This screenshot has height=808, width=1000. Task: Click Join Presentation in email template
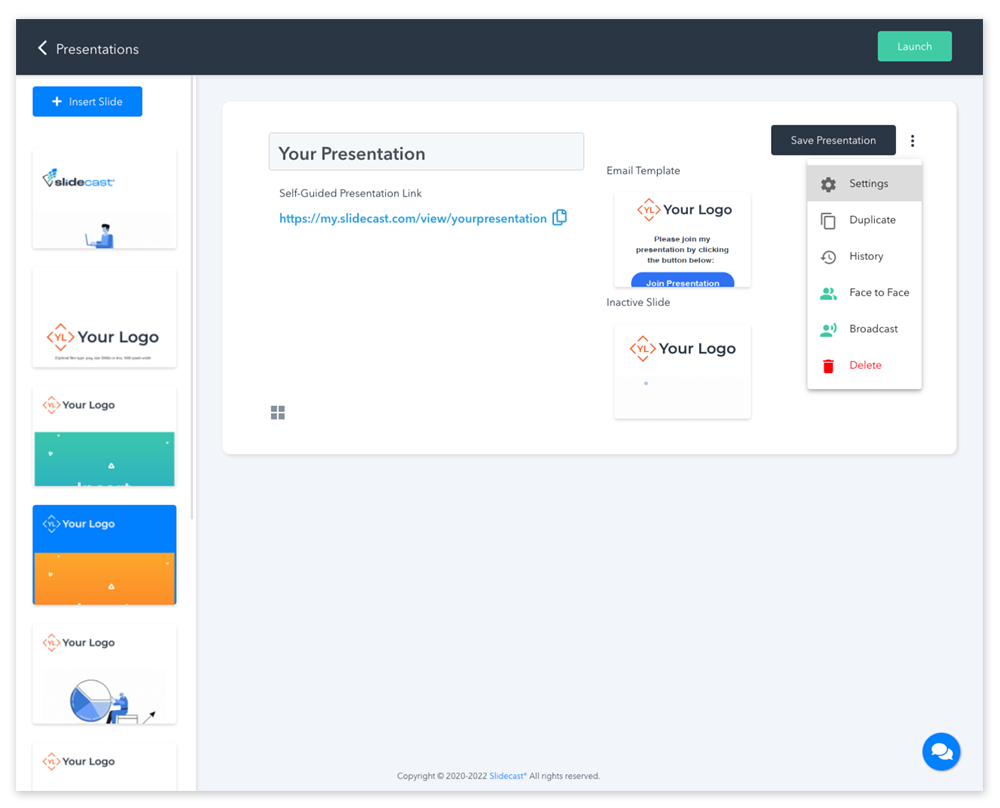[x=682, y=281]
